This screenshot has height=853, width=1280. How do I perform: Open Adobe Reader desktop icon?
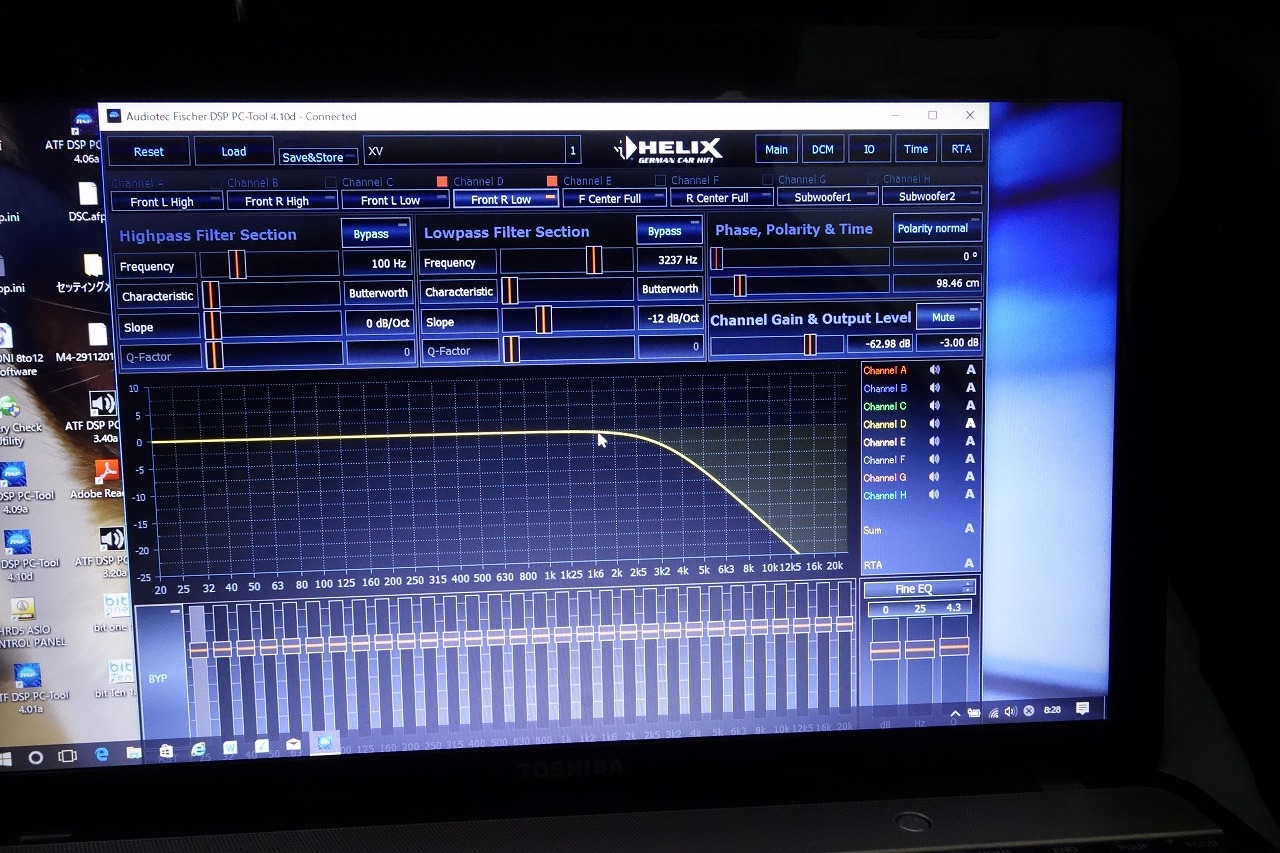[x=105, y=473]
